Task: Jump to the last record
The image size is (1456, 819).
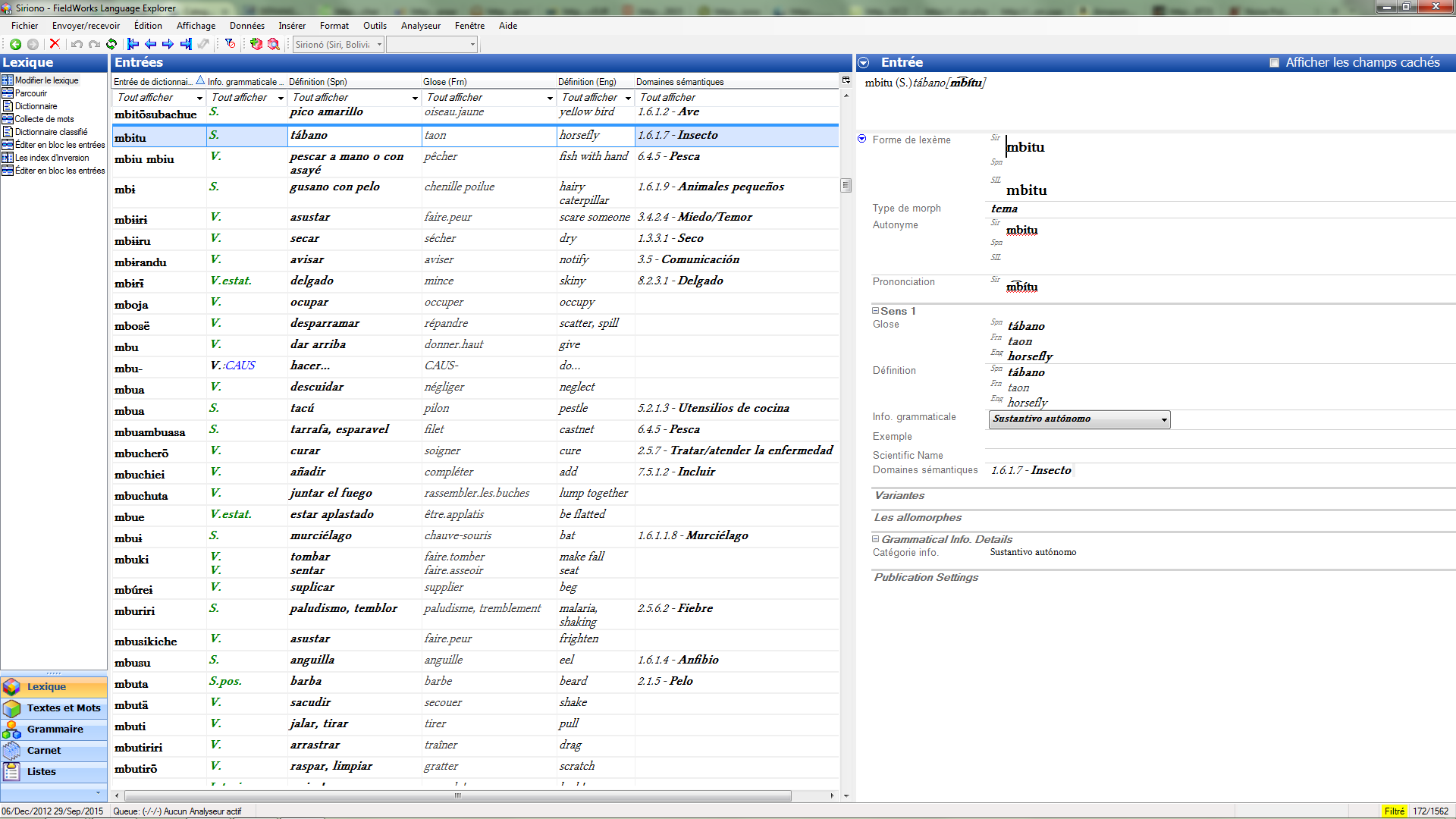Action: coord(186,45)
